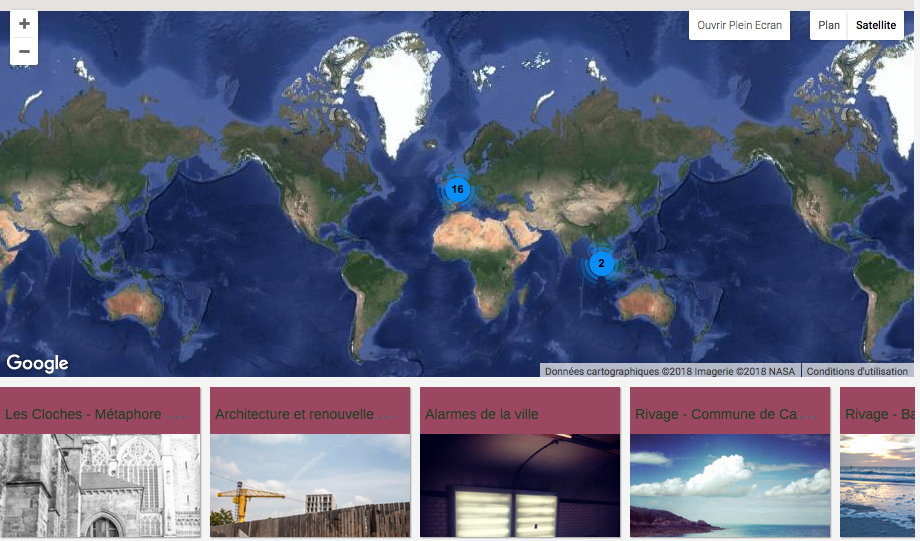Zoom in with the plus button
Viewport: 920px width, 541px height.
[x=24, y=24]
